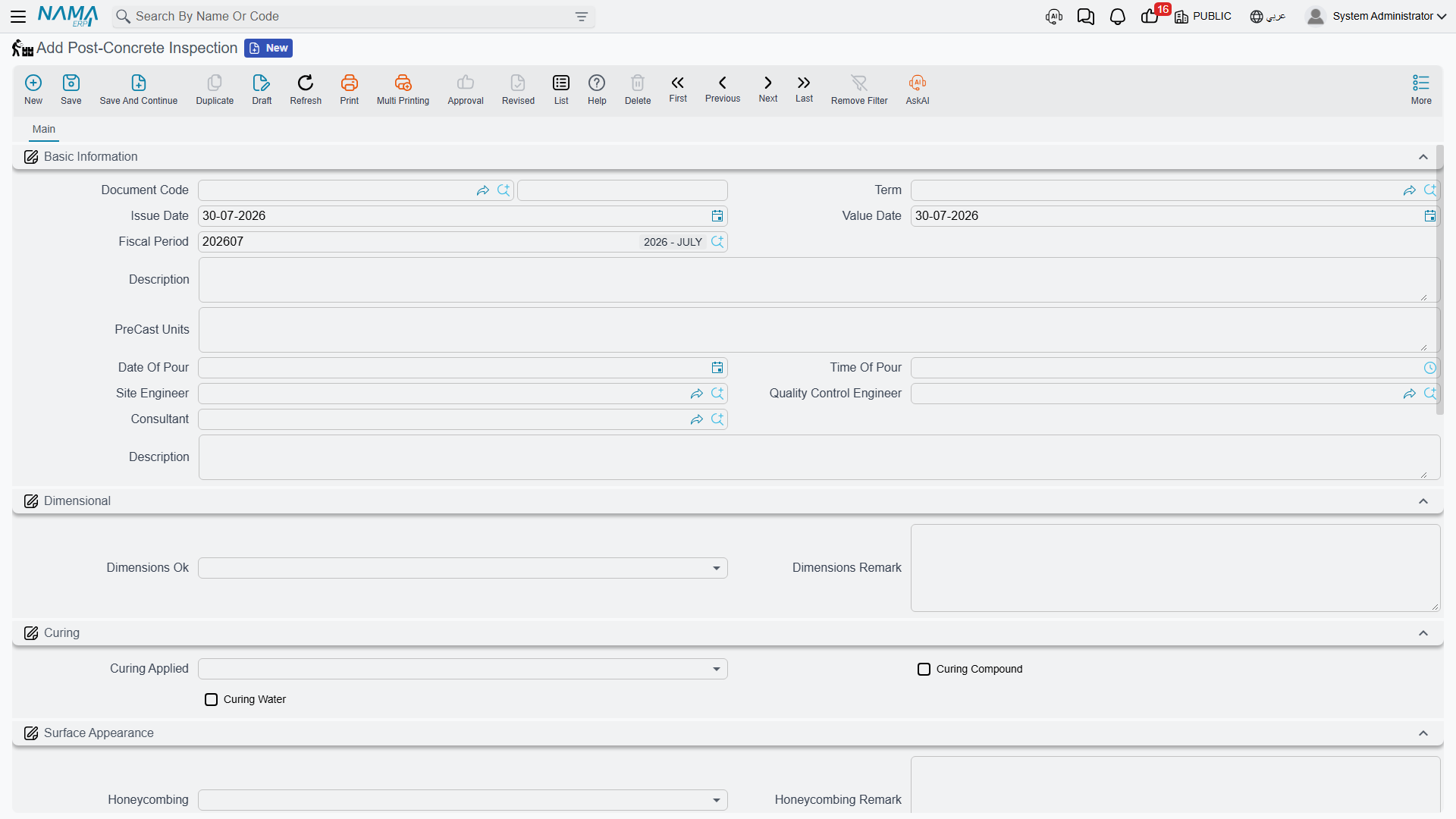Launch AskAI assistant

[918, 89]
